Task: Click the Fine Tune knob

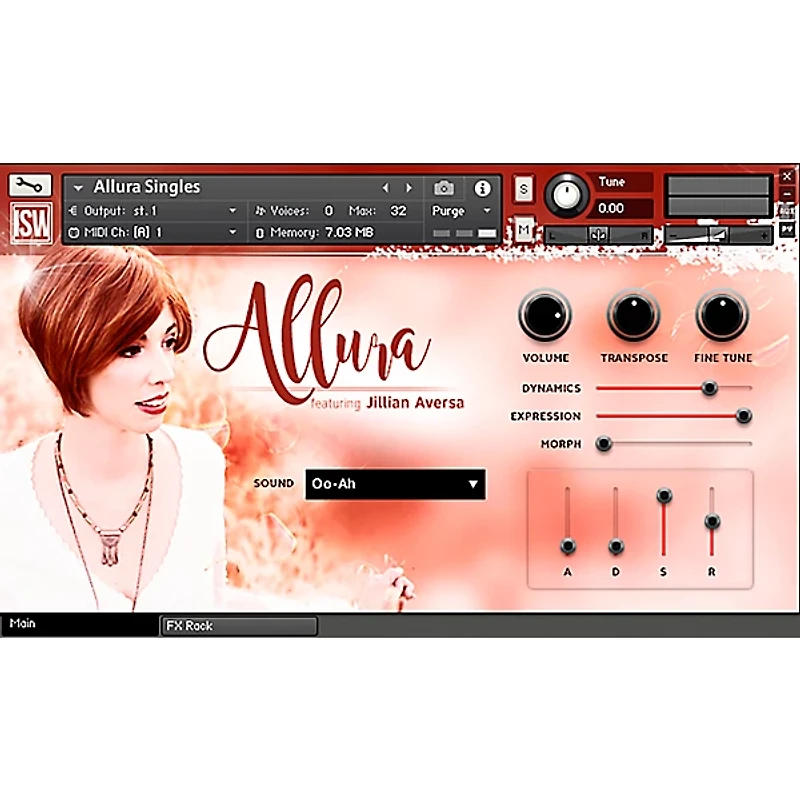Action: coord(722,315)
